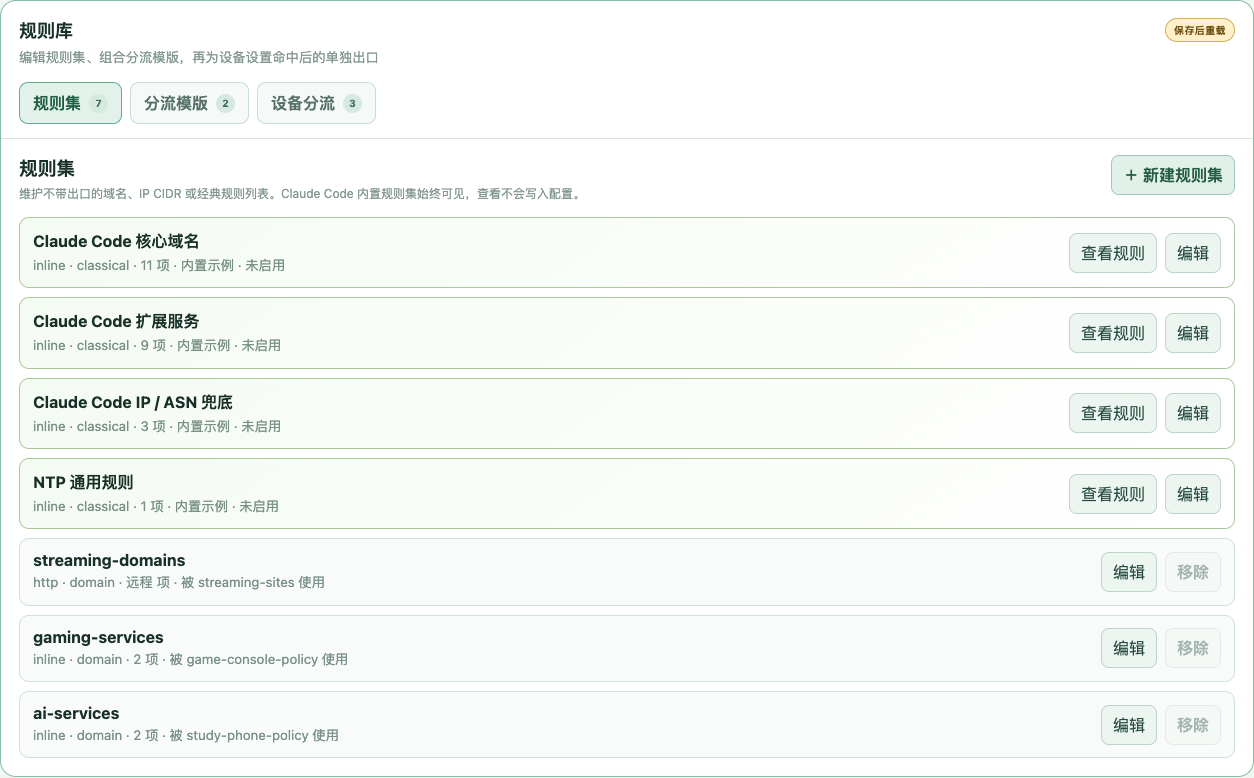Select the ai-services title
The height and width of the screenshot is (778, 1254).
[x=76, y=713]
